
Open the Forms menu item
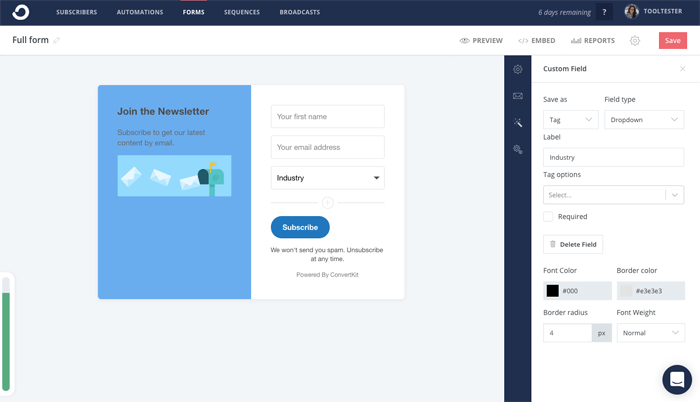pyautogui.click(x=193, y=12)
